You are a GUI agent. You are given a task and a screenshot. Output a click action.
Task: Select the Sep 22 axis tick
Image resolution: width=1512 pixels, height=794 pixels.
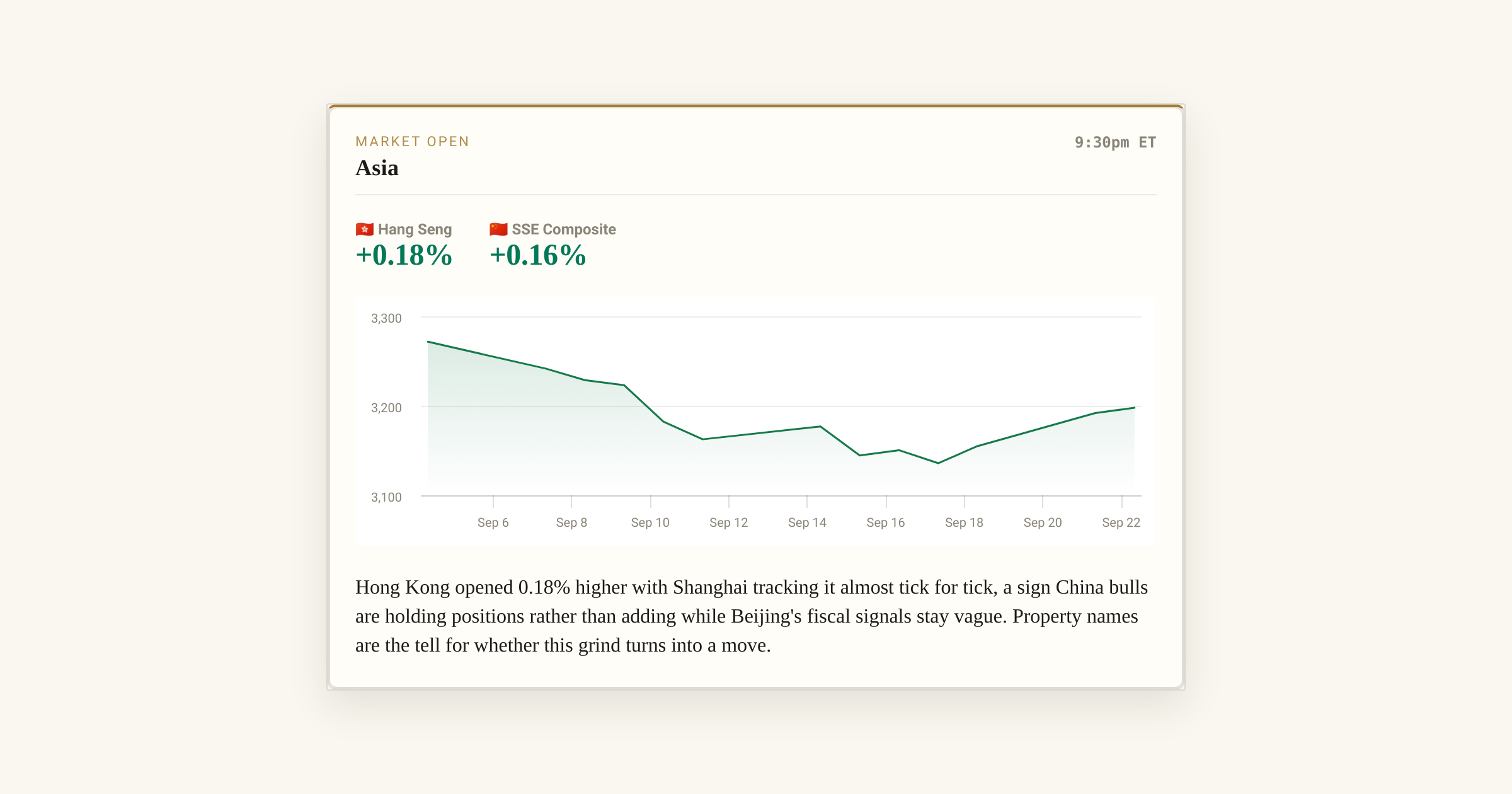tap(1121, 522)
